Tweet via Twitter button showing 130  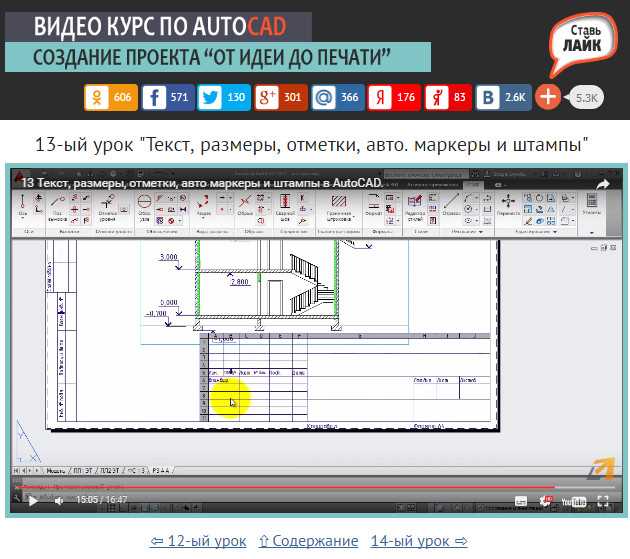224,97
